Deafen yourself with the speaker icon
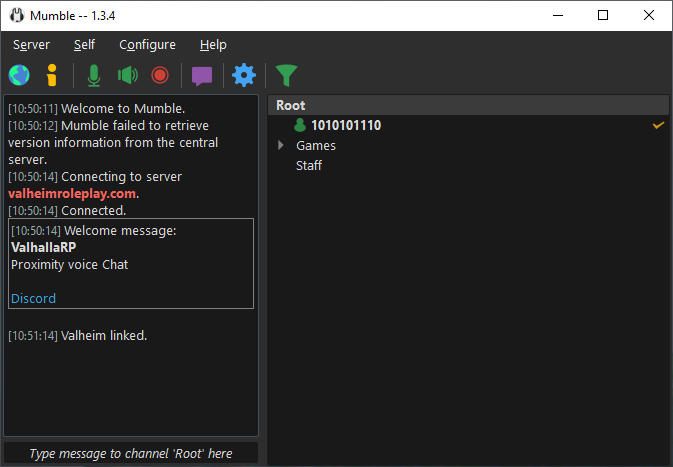Screen dimensions: 673x467 tap(127, 75)
